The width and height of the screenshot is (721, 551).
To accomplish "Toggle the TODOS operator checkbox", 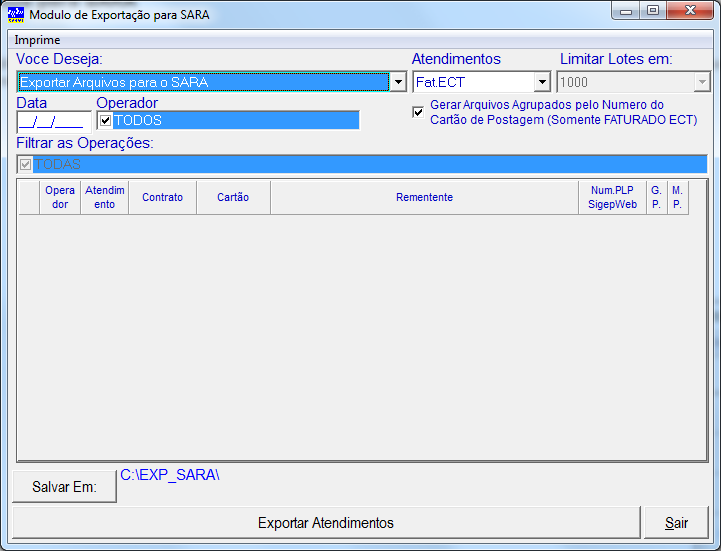I will tap(105, 121).
